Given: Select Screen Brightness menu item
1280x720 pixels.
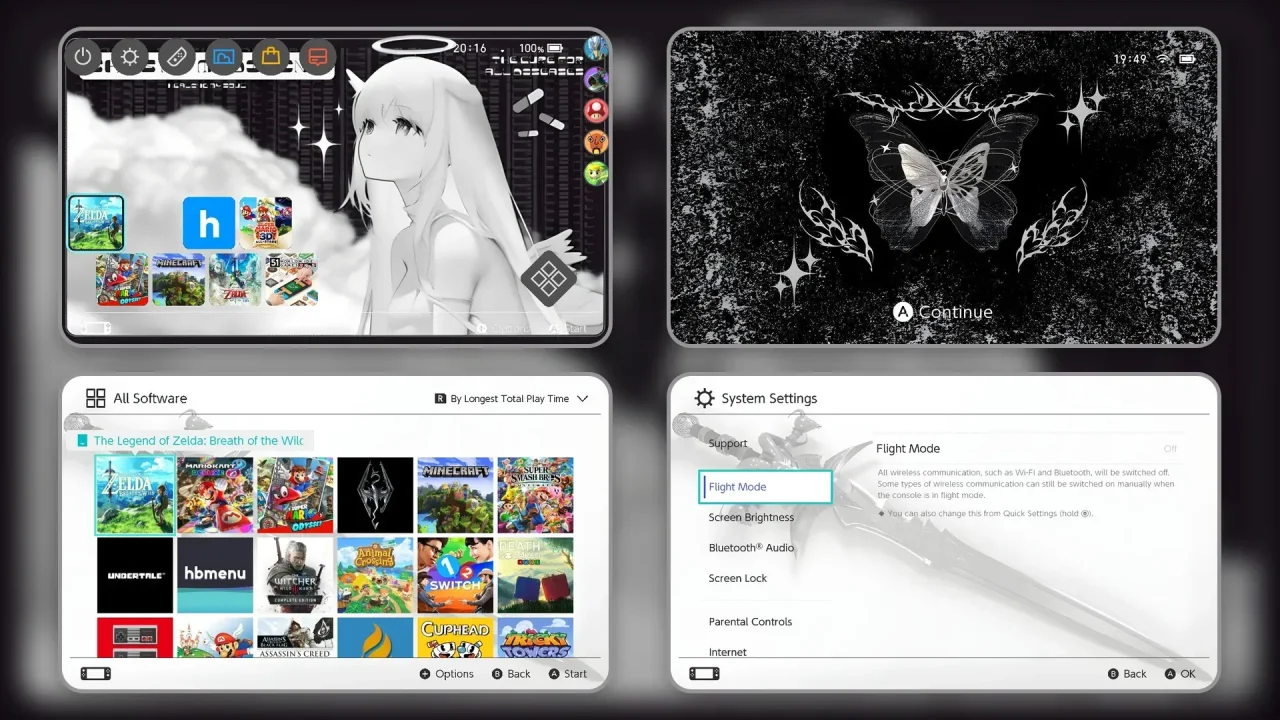Looking at the screenshot, I should (x=751, y=517).
